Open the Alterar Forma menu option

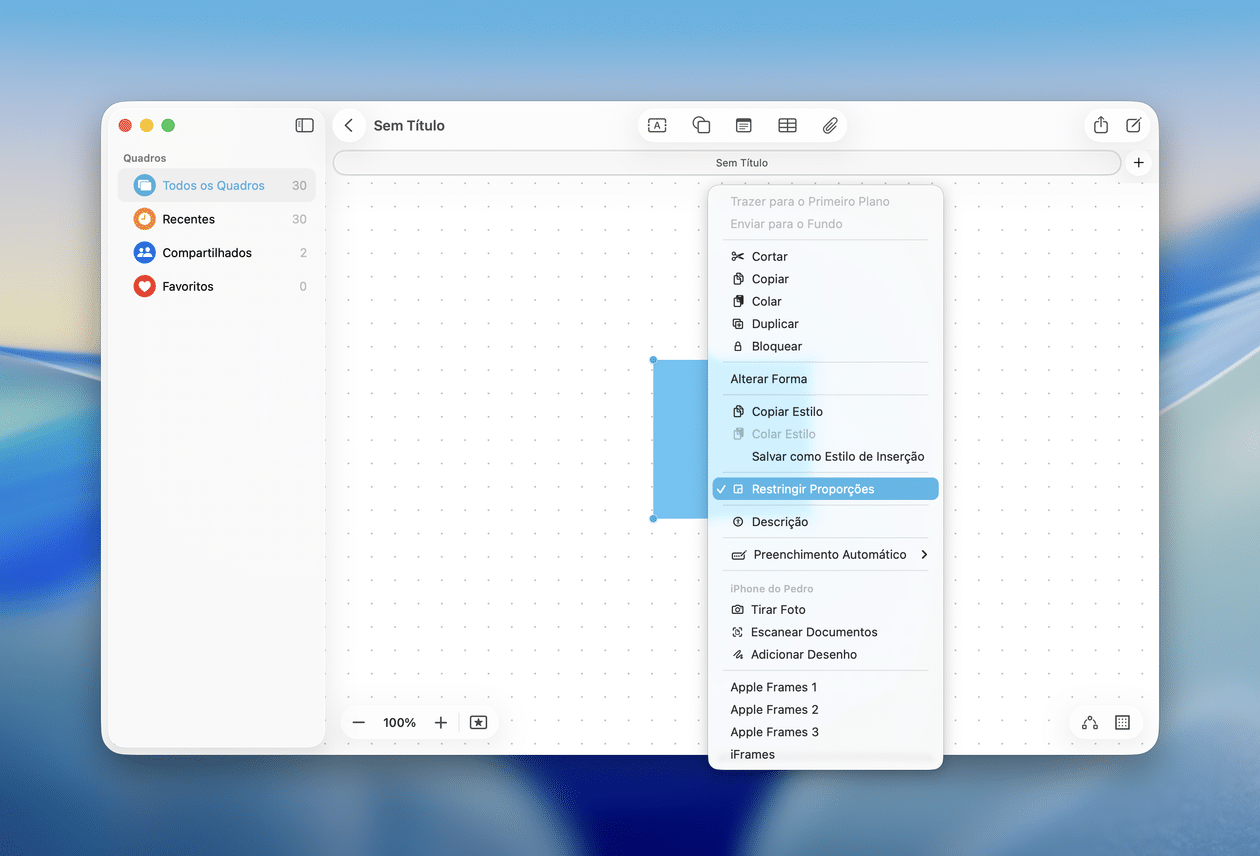tap(768, 379)
